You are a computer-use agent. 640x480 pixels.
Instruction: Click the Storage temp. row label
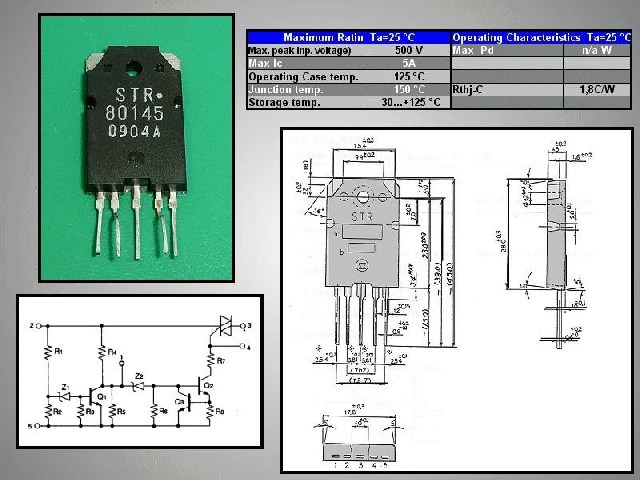pos(285,101)
